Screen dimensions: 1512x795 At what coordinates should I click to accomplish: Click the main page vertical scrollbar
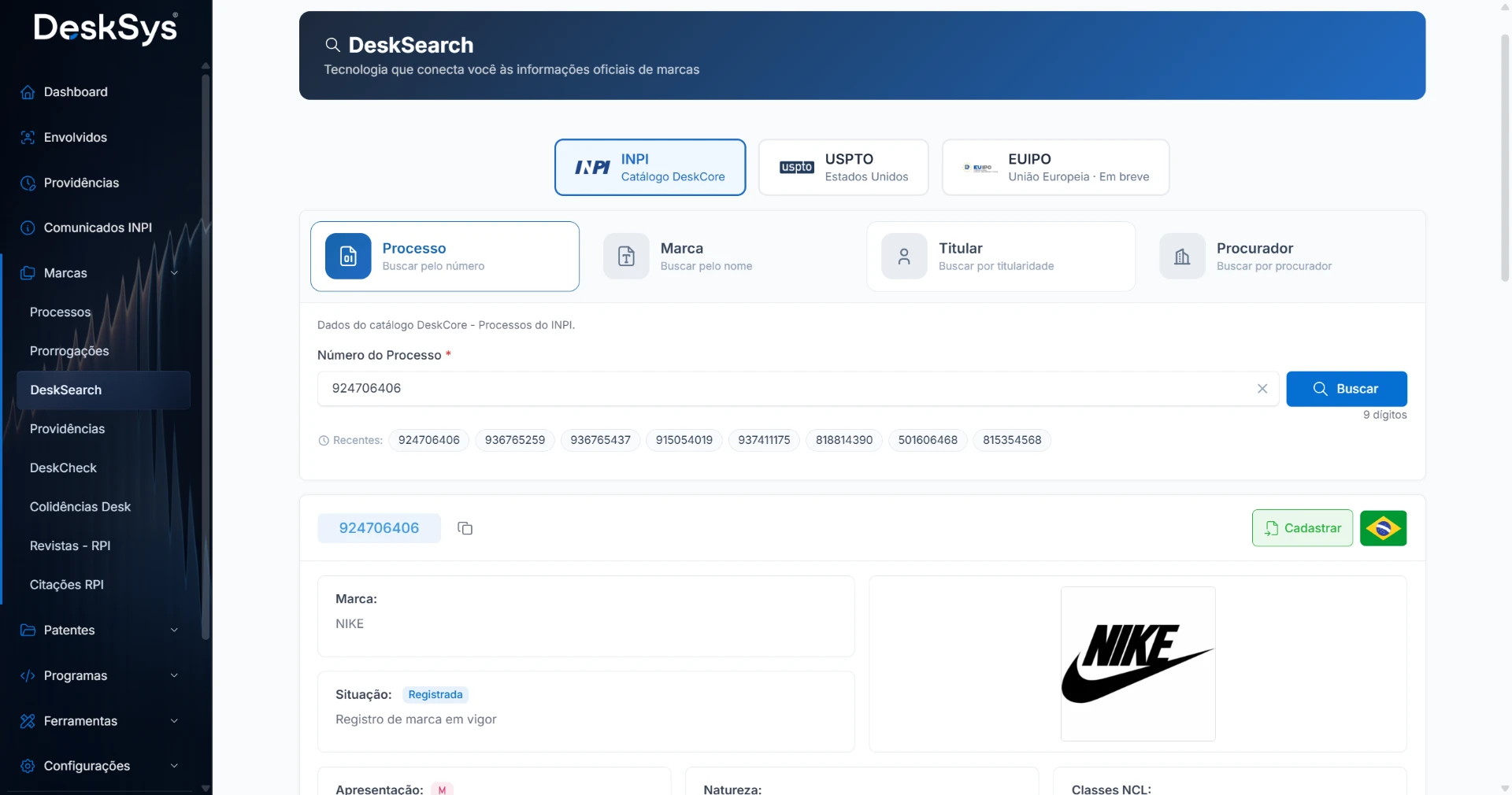tap(1506, 157)
